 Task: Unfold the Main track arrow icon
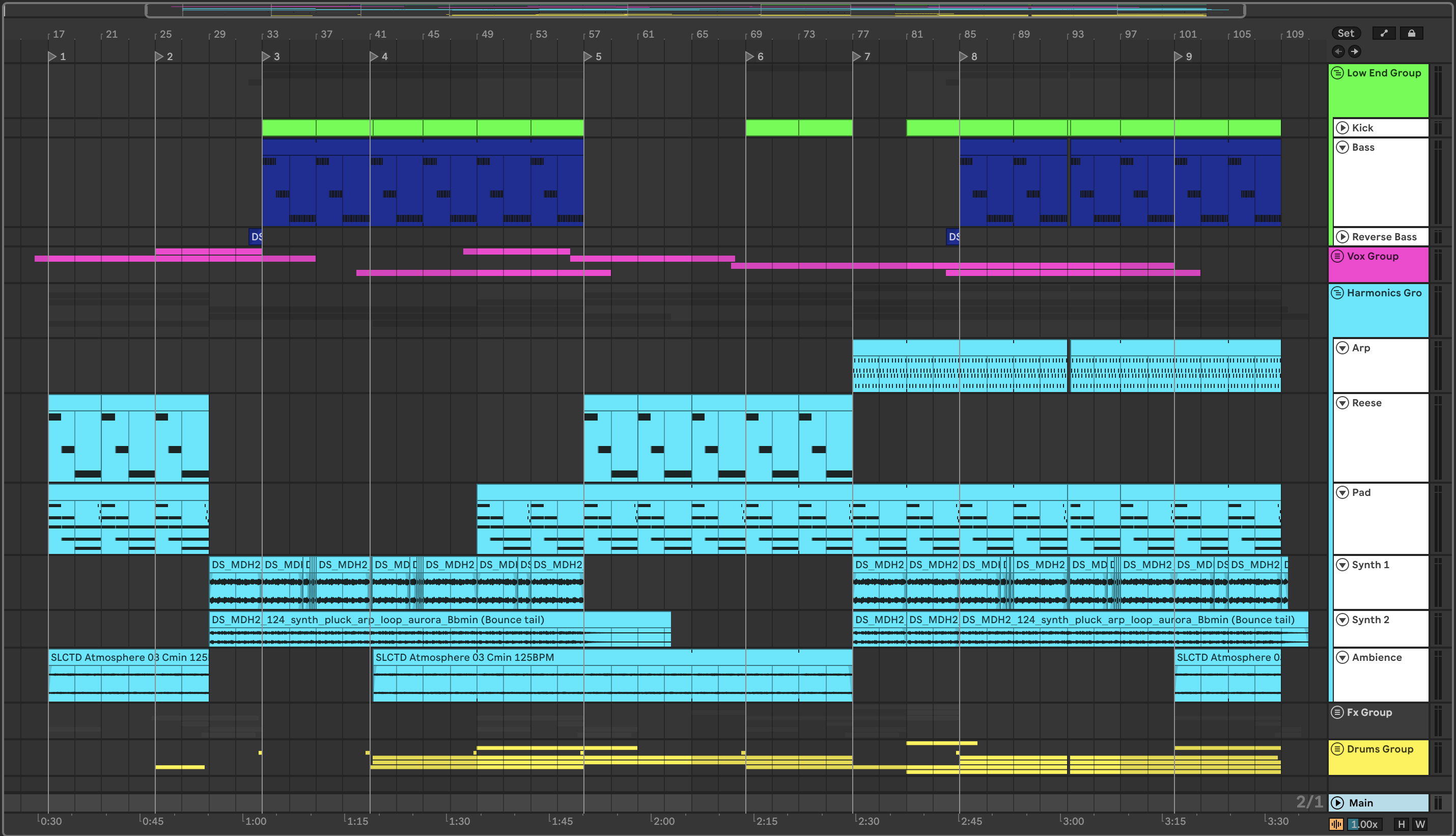(1338, 803)
